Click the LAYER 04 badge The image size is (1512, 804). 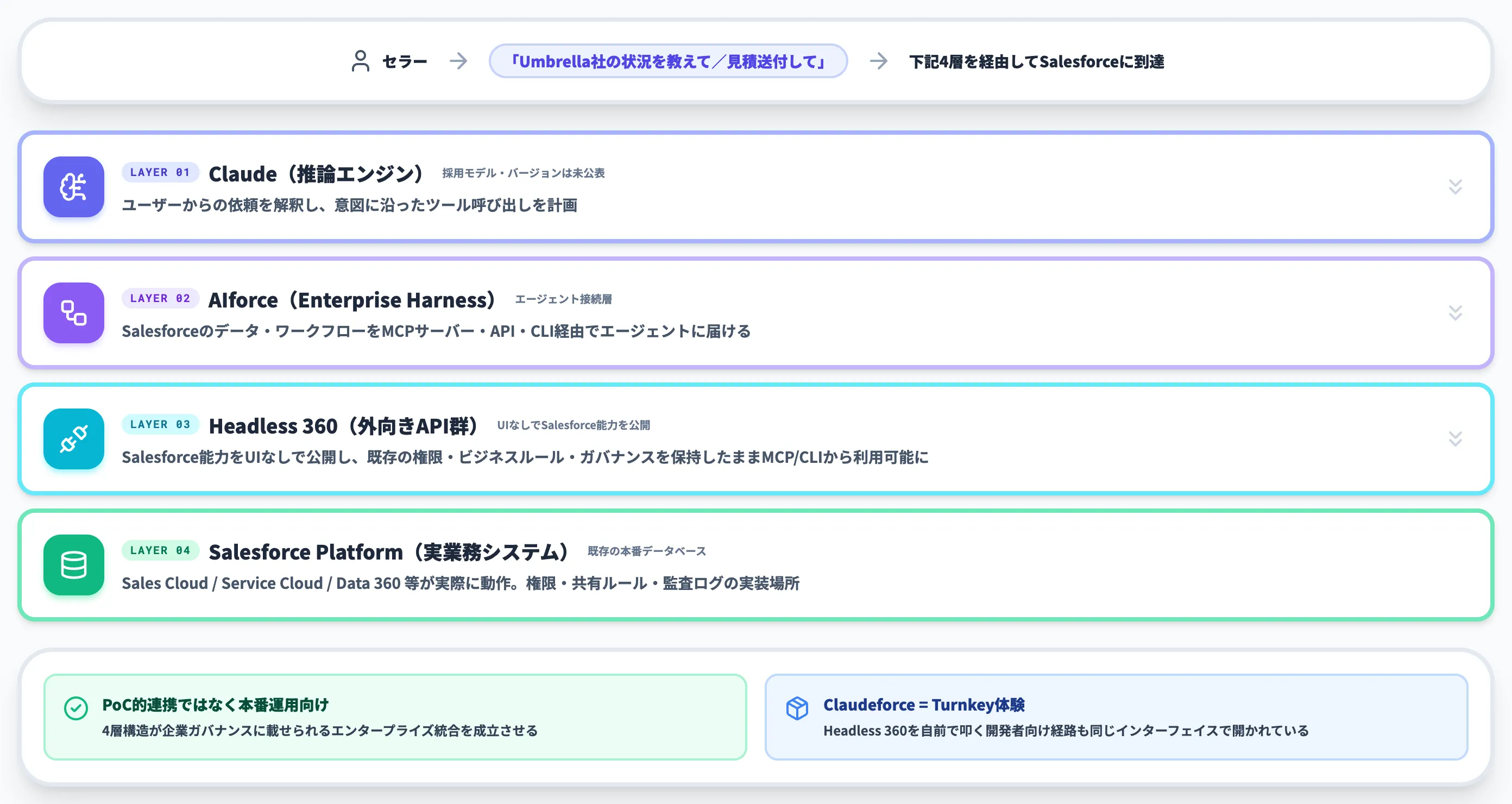pyautogui.click(x=160, y=550)
